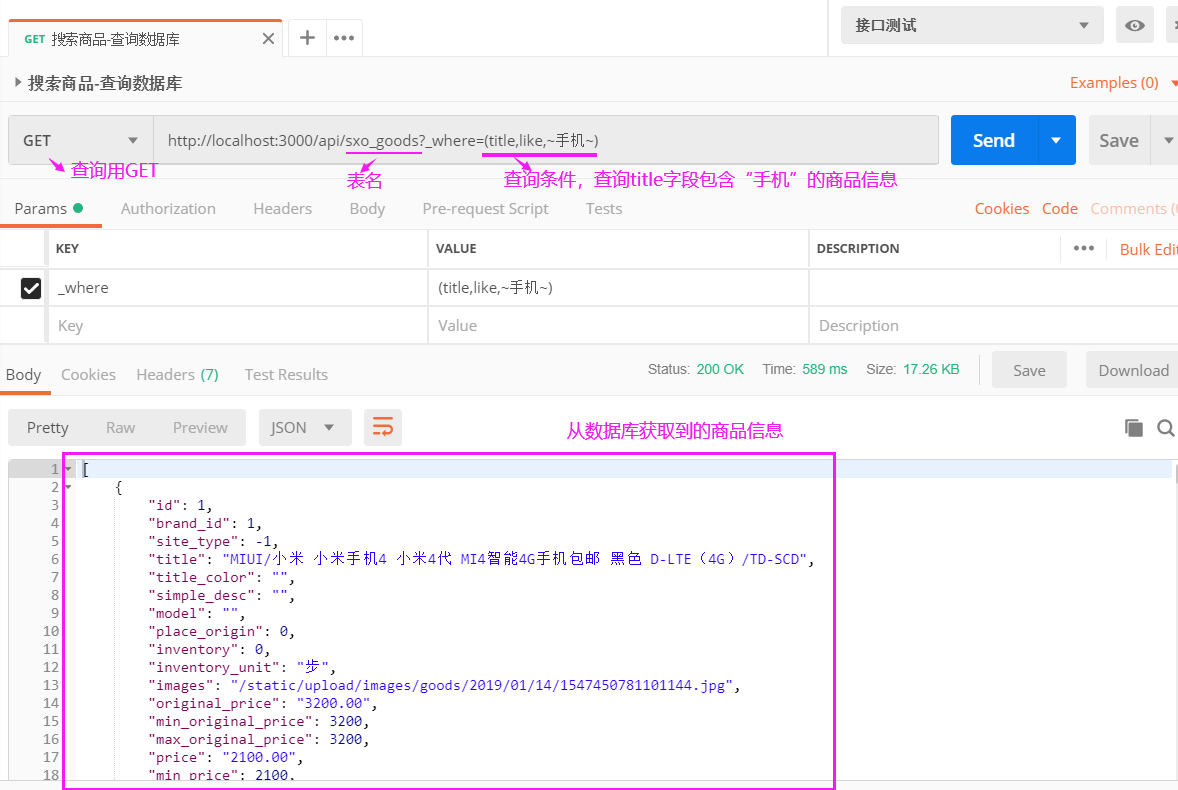This screenshot has height=790, width=1178.
Task: Click the request URL input field
Action: pyautogui.click(x=550, y=140)
